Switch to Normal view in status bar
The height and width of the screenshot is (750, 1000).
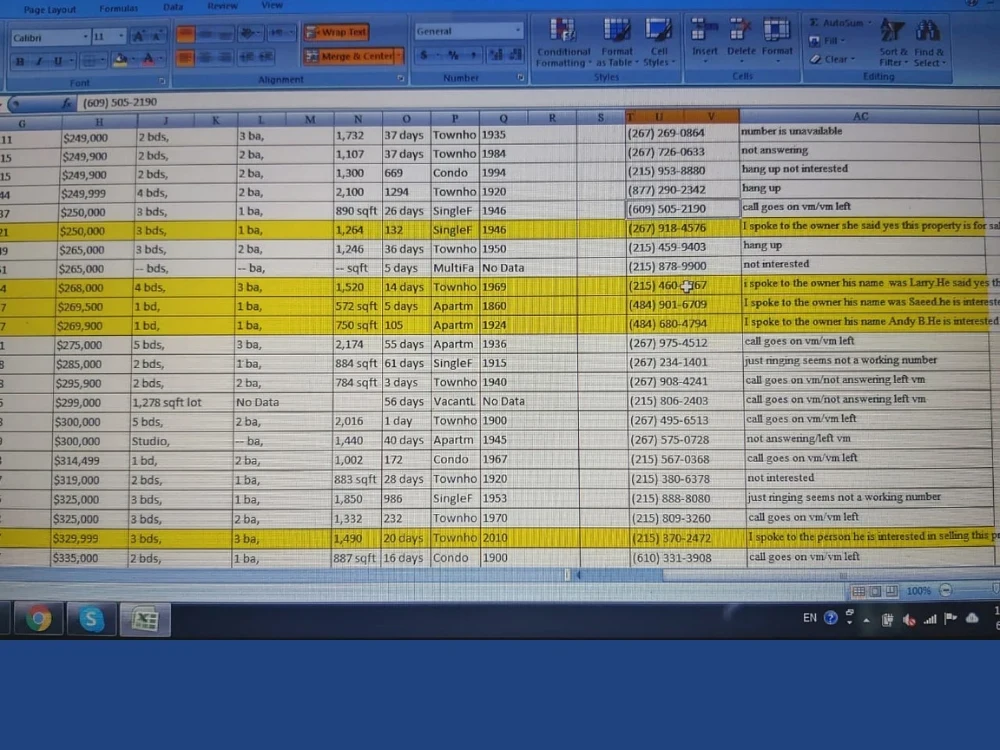pos(858,591)
